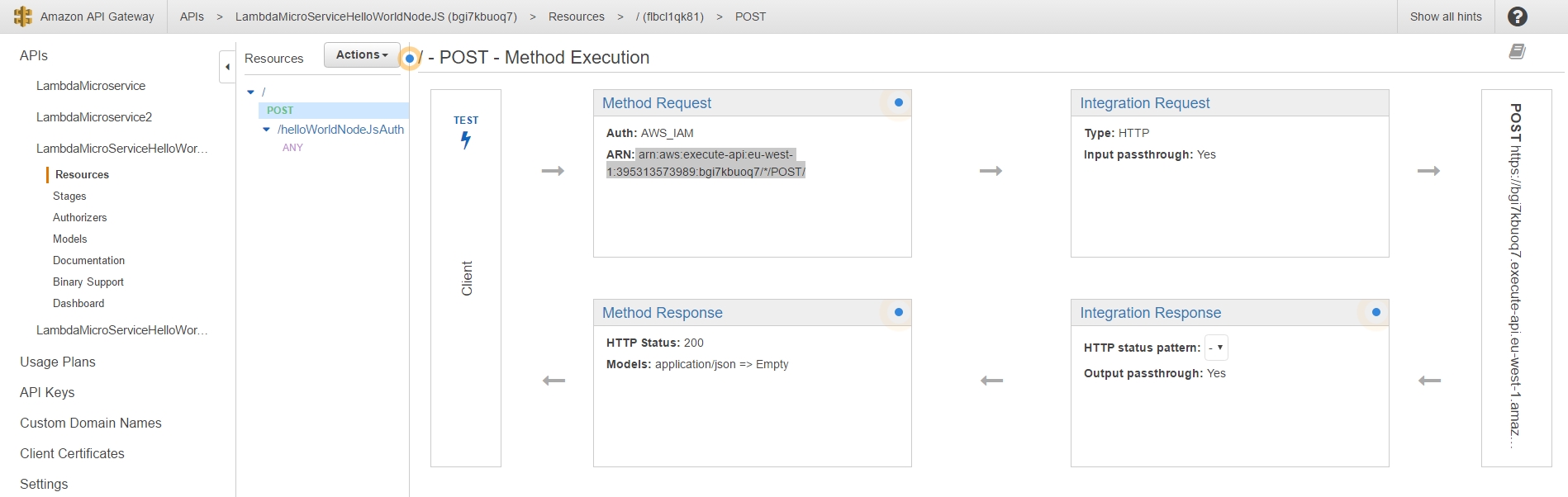1568x497 pixels.
Task: Click hint dot on Method Request
Action: click(x=899, y=102)
